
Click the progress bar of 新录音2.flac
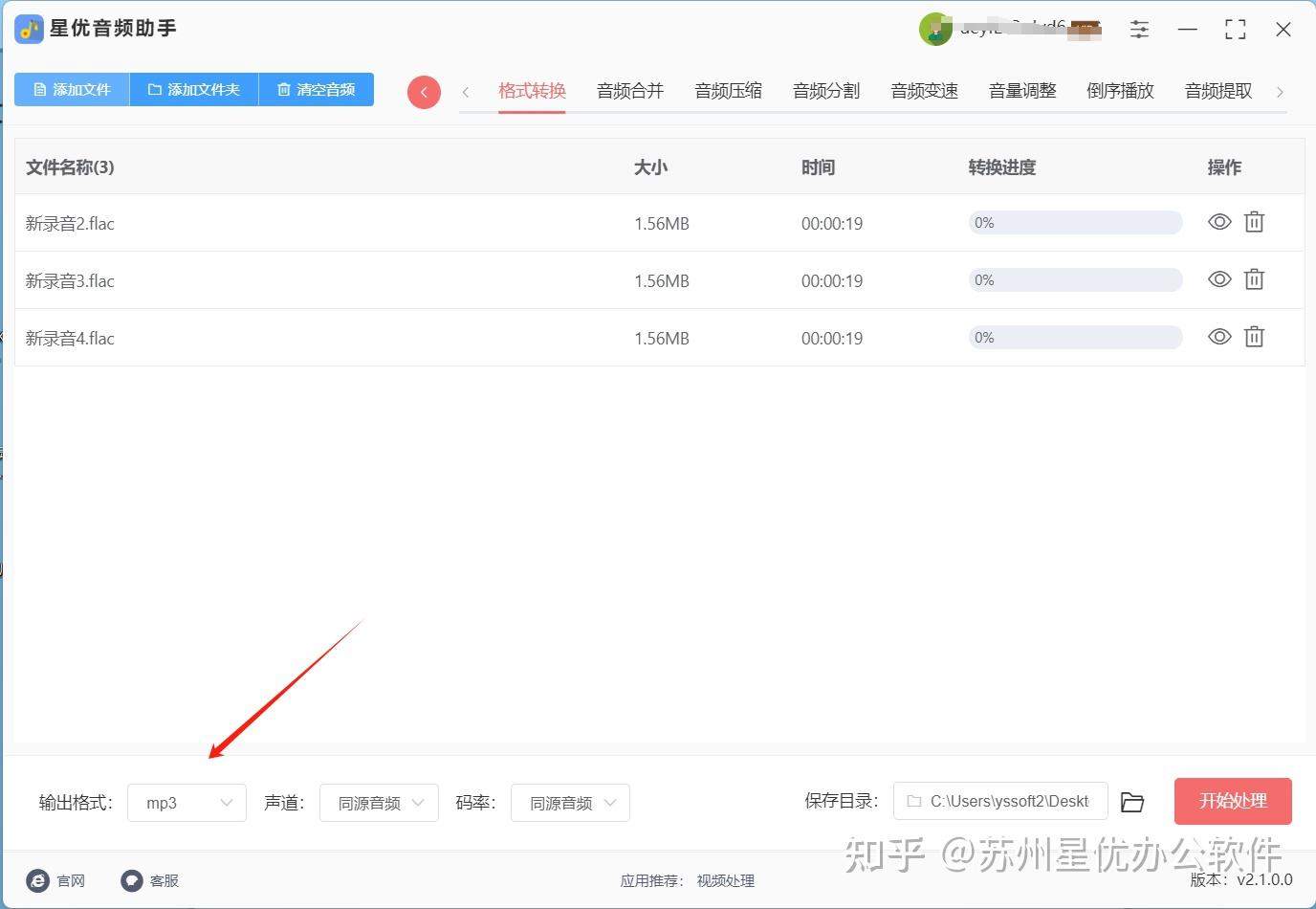1074,222
